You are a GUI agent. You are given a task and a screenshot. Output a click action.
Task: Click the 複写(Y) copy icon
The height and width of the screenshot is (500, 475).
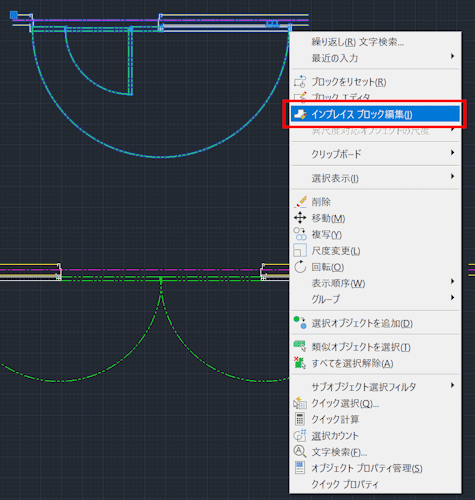pyautogui.click(x=300, y=234)
